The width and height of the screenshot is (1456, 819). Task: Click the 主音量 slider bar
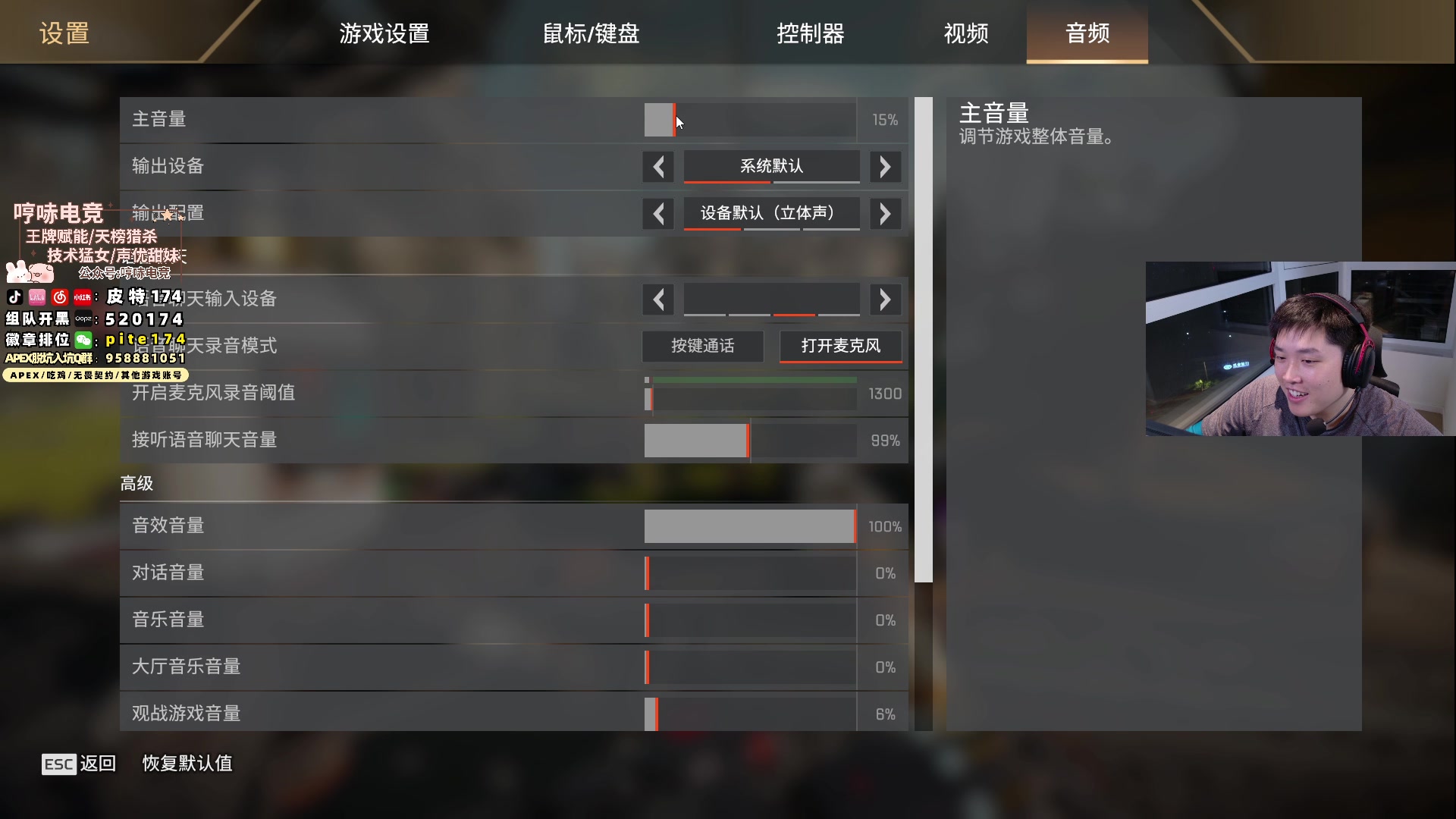[750, 120]
